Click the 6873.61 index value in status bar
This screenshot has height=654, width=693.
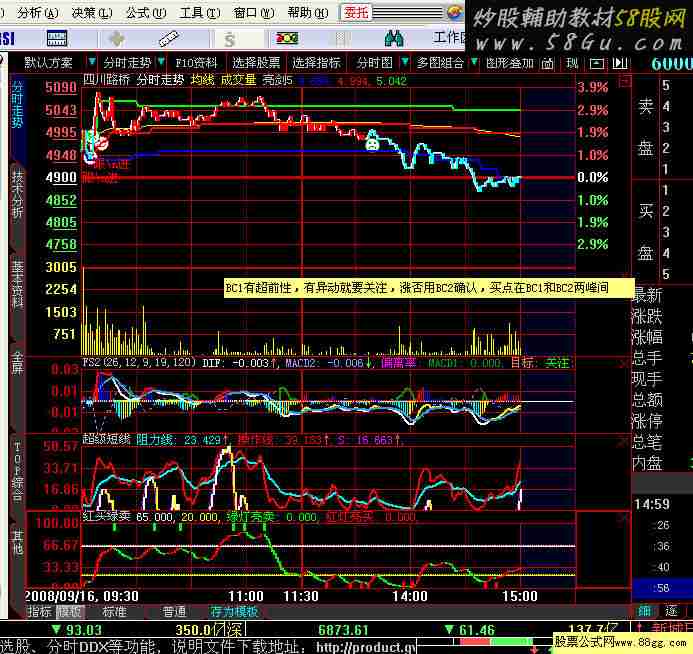point(343,630)
